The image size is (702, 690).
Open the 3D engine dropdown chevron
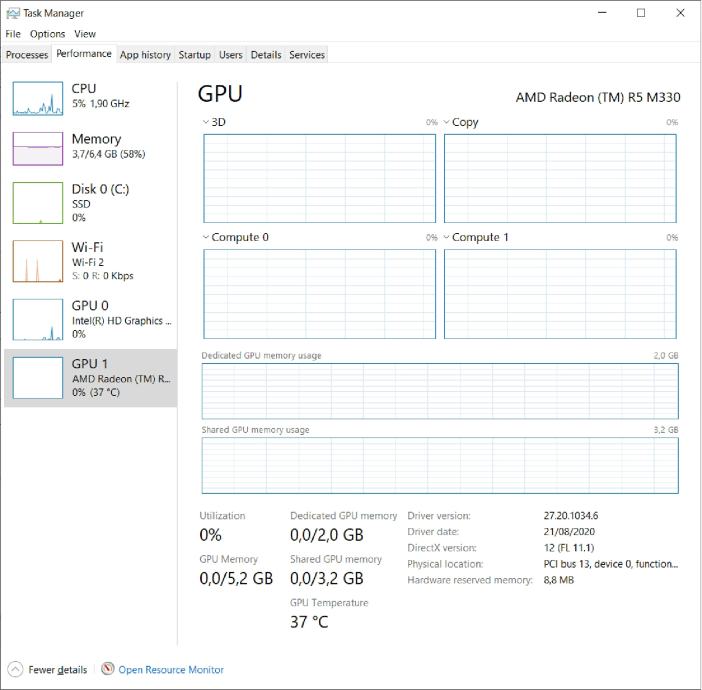(205, 122)
